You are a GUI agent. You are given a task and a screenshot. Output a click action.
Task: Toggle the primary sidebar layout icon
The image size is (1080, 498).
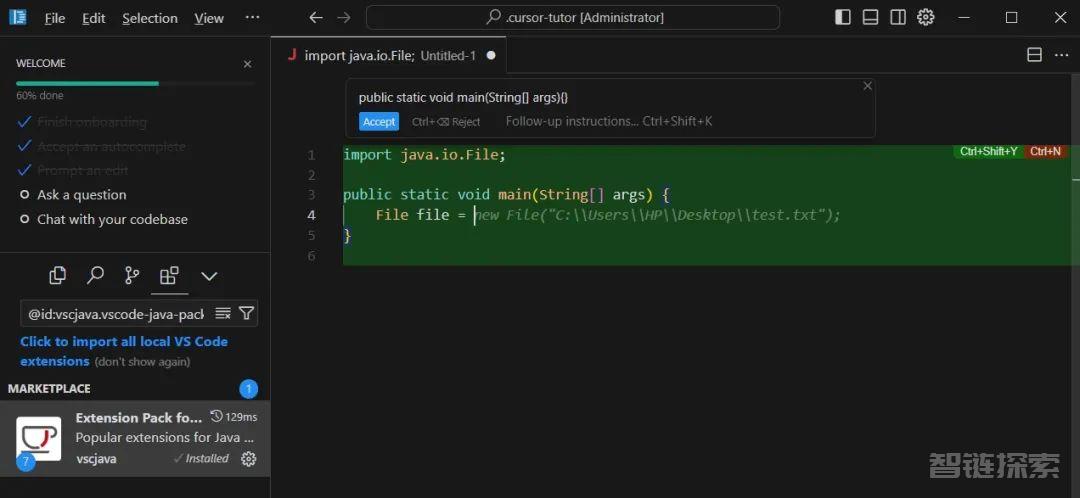tap(843, 17)
